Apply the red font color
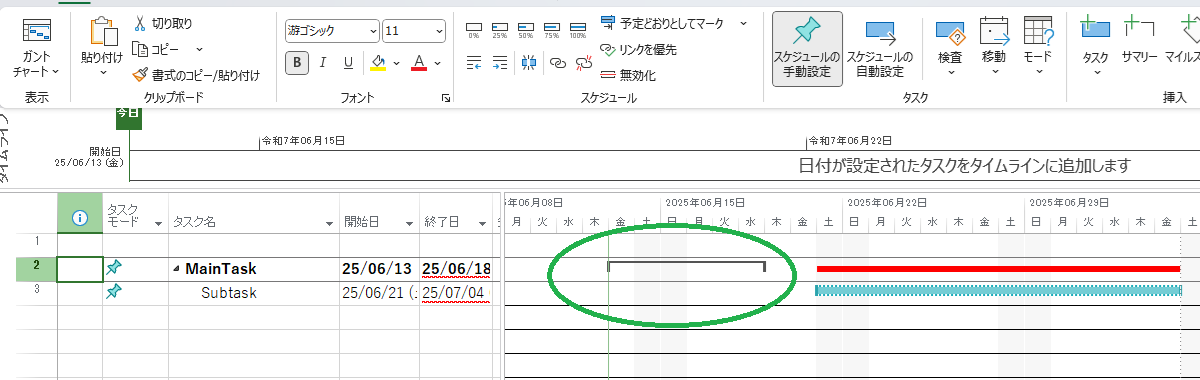 pos(419,63)
